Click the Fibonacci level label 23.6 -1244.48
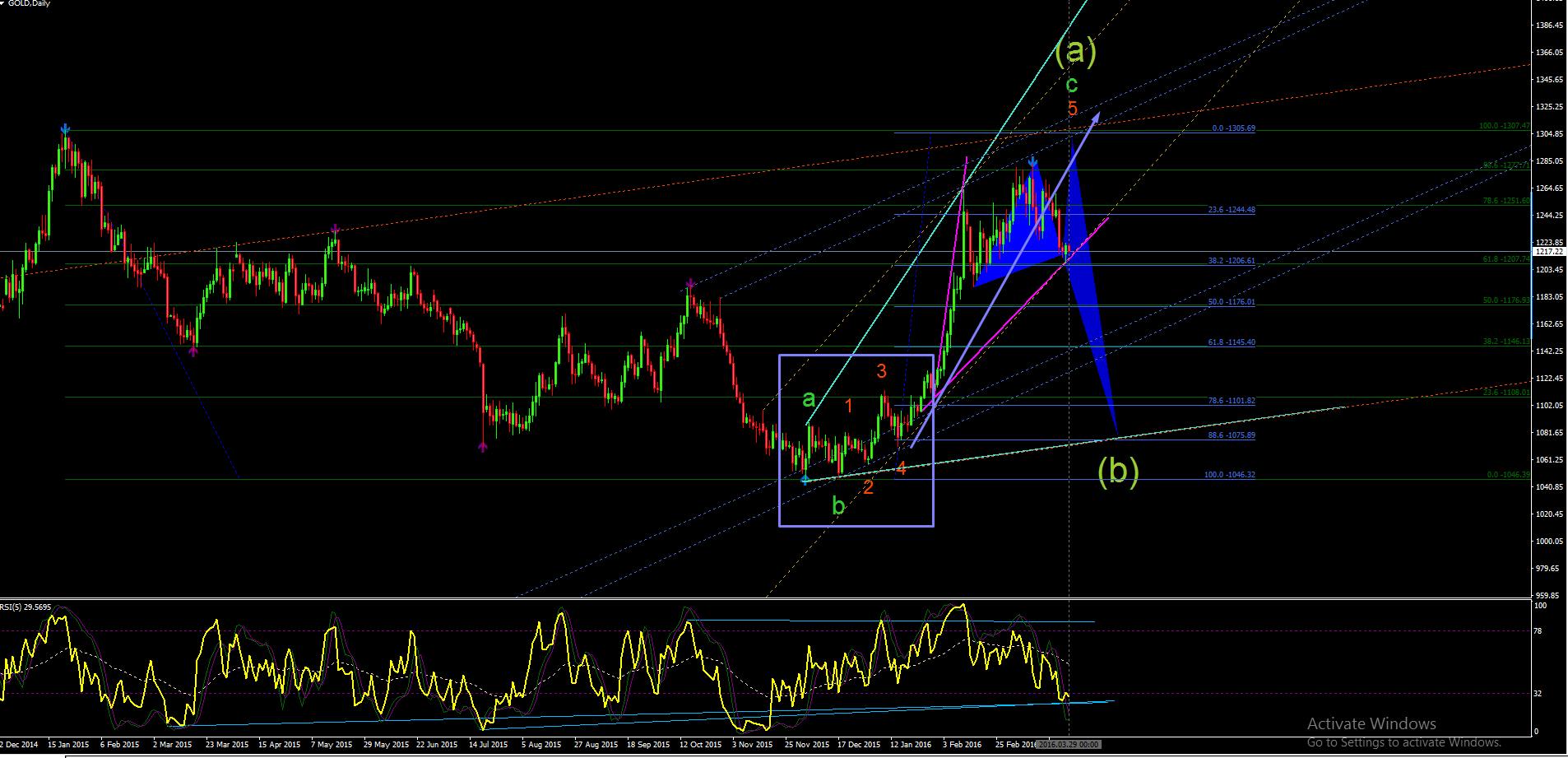 [1232, 210]
